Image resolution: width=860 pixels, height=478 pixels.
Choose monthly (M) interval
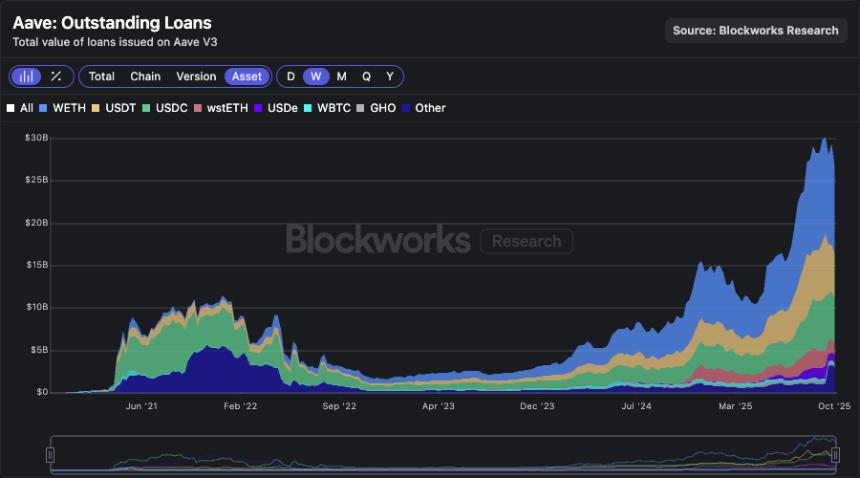coord(341,76)
